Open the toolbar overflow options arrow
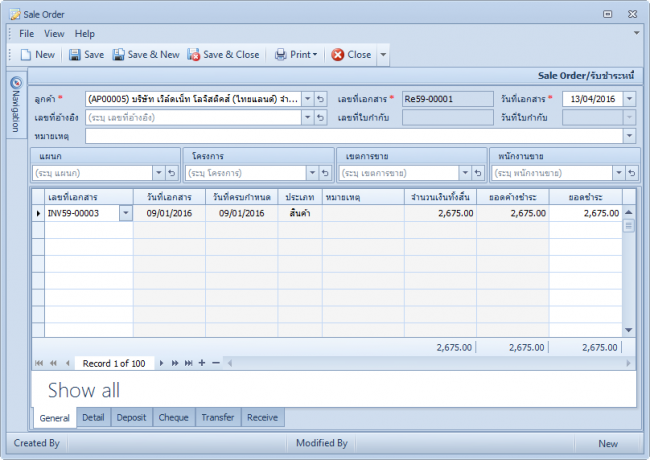This screenshot has width=650, height=460. coord(383,55)
